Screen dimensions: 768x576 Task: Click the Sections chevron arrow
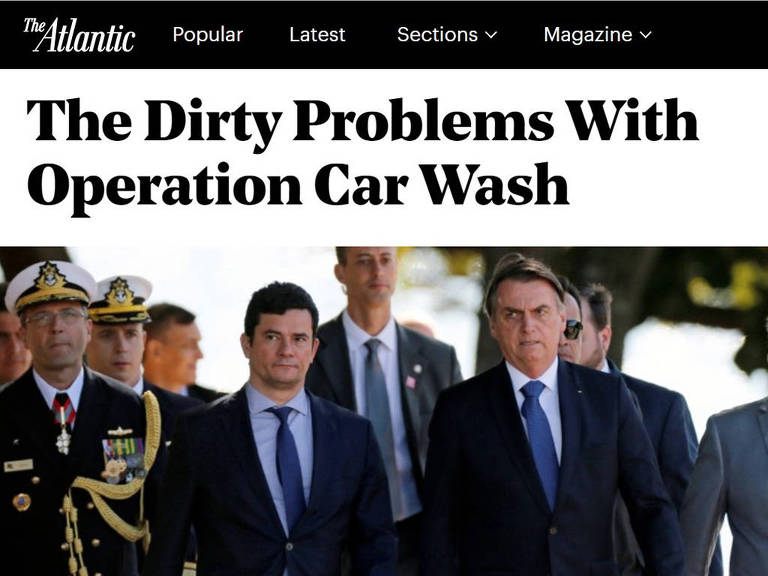[x=491, y=35]
